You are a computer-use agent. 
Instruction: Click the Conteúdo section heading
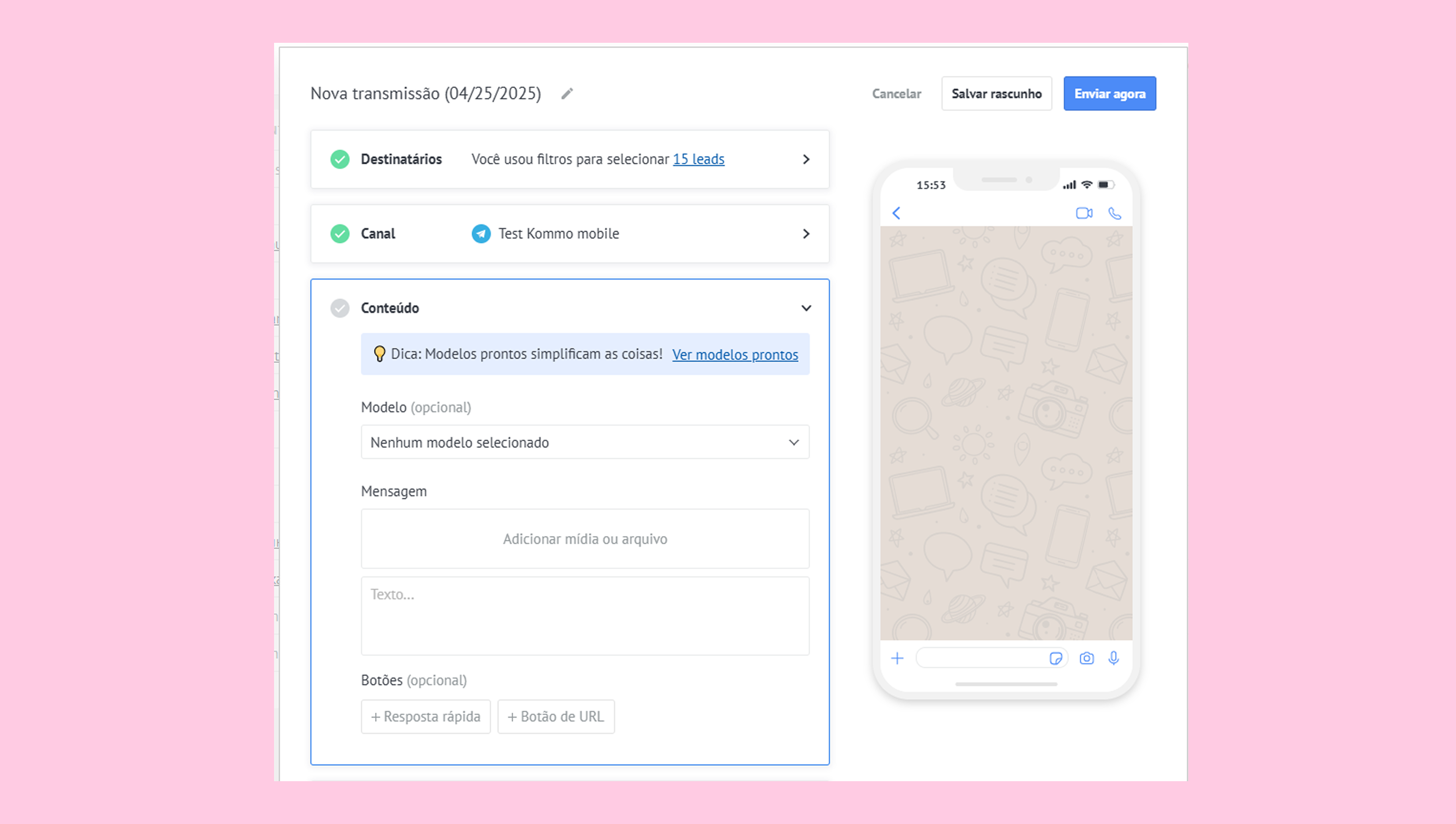pyautogui.click(x=390, y=308)
